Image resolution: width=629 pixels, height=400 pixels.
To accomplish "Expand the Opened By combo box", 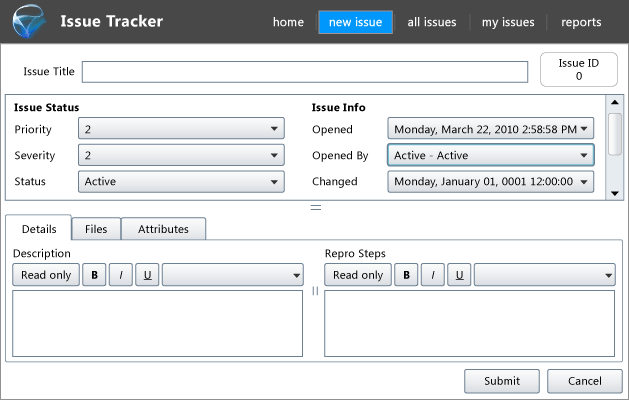I will [490, 155].
